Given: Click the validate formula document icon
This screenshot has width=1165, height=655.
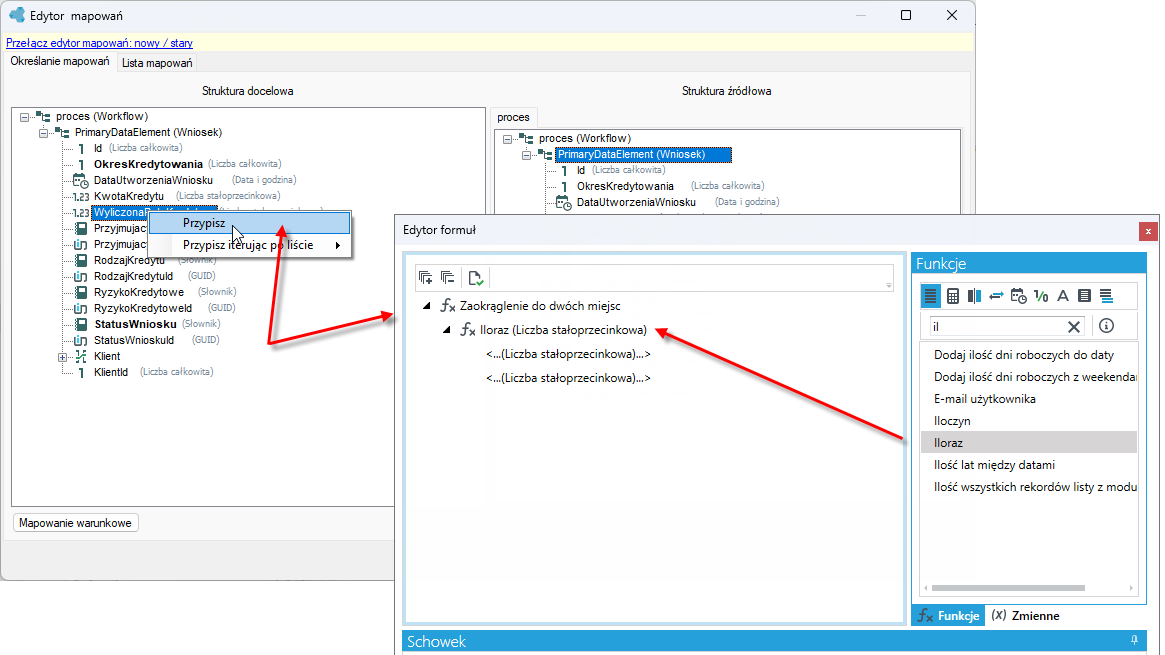Looking at the screenshot, I should (476, 278).
